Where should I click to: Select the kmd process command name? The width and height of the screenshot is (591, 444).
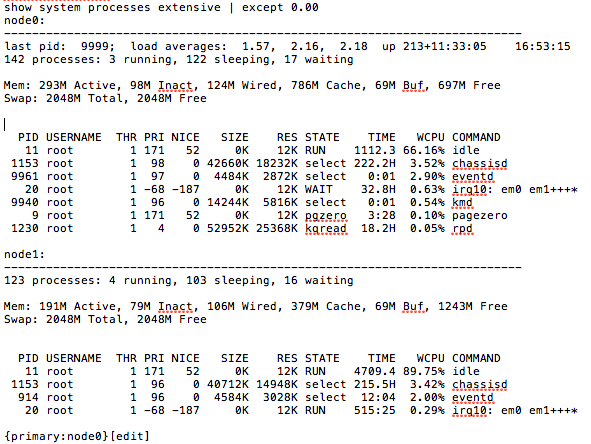point(462,202)
